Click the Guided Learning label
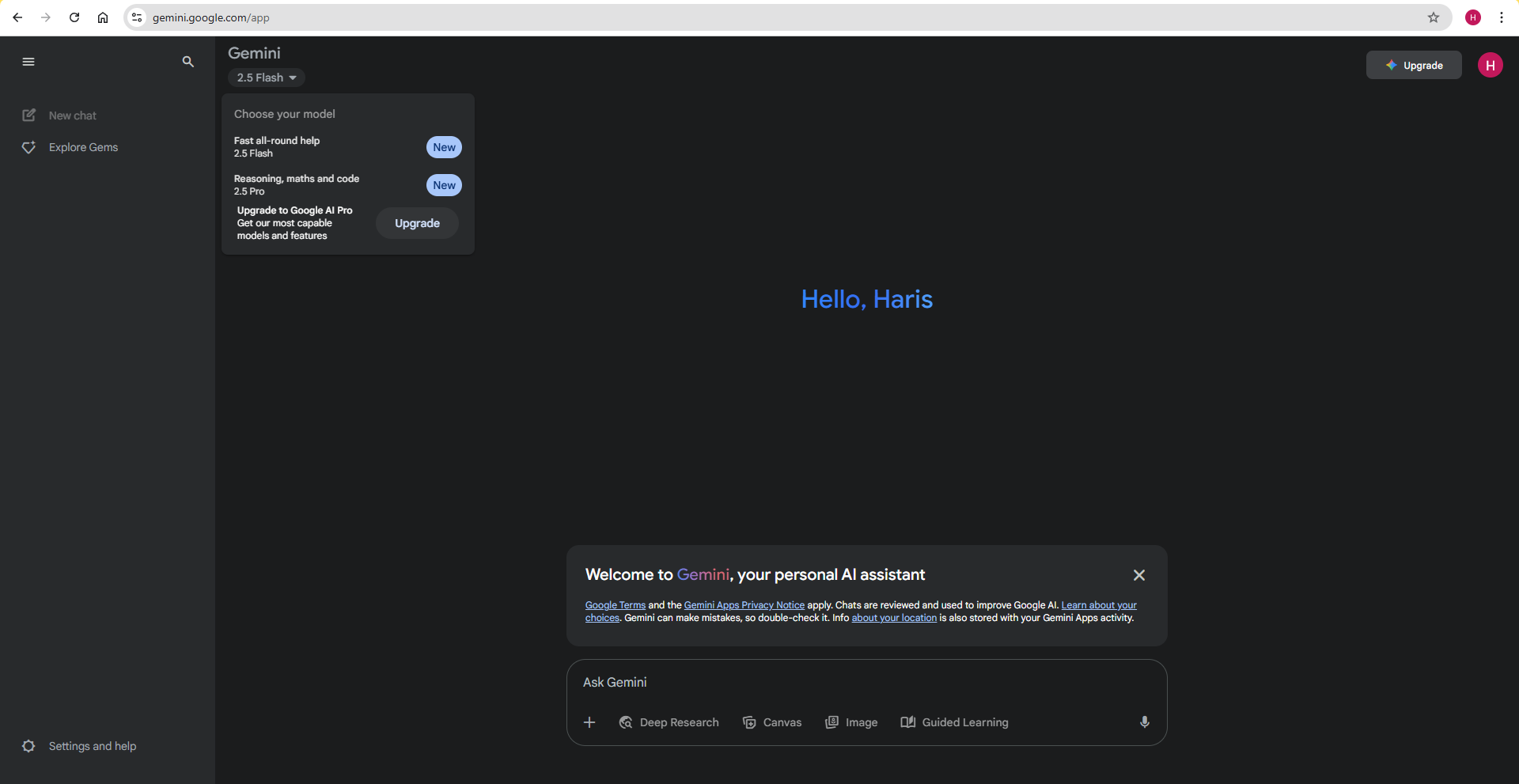The image size is (1519, 784). (965, 722)
